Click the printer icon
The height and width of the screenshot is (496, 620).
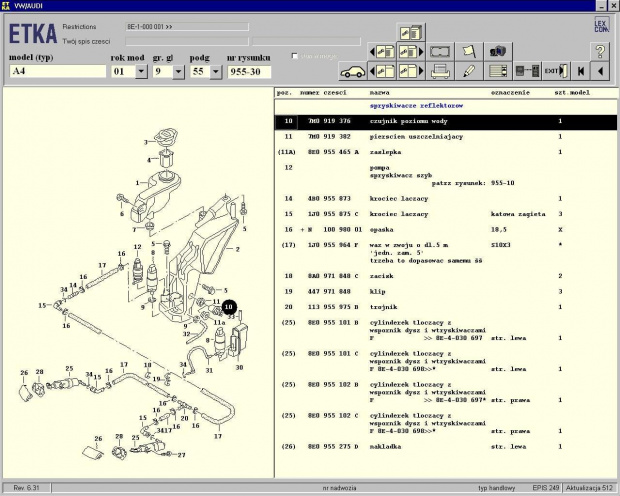pyautogui.click(x=440, y=71)
